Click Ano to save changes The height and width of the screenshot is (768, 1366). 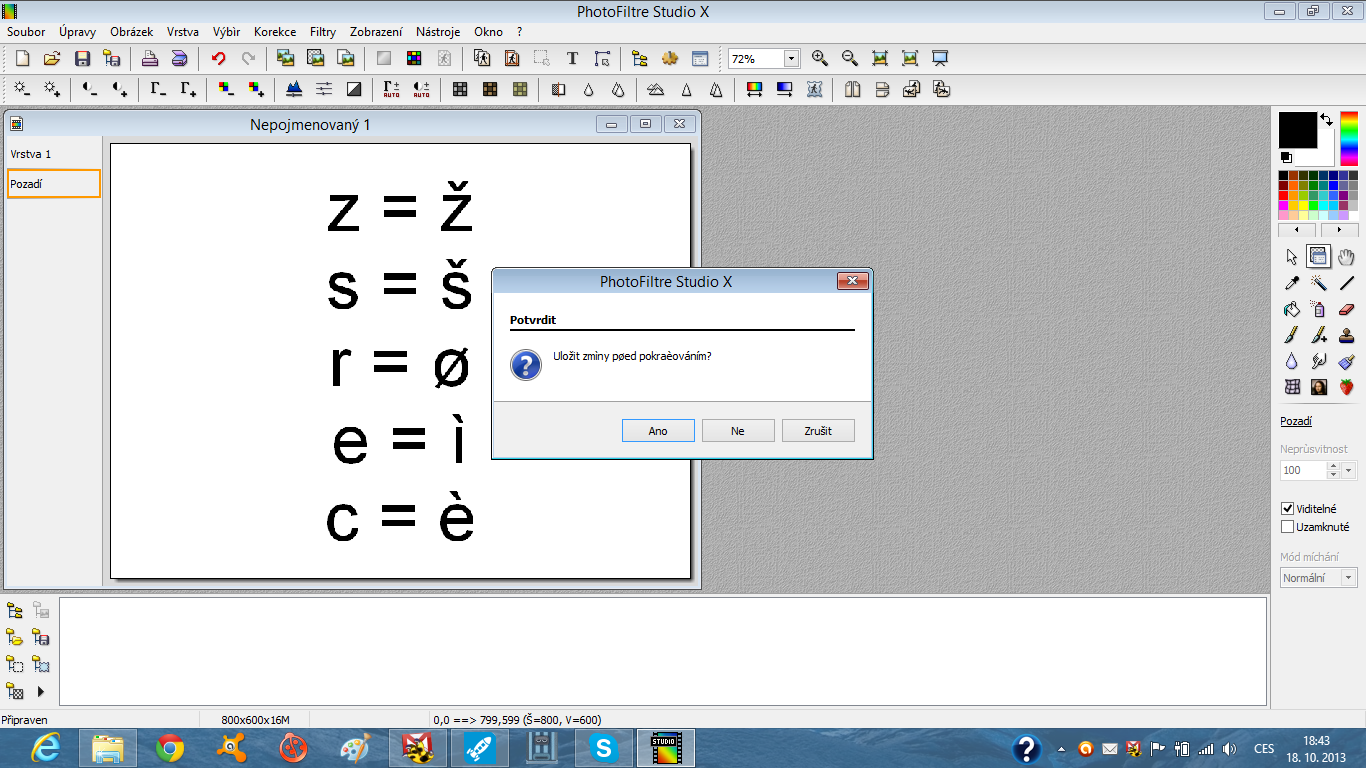[658, 431]
